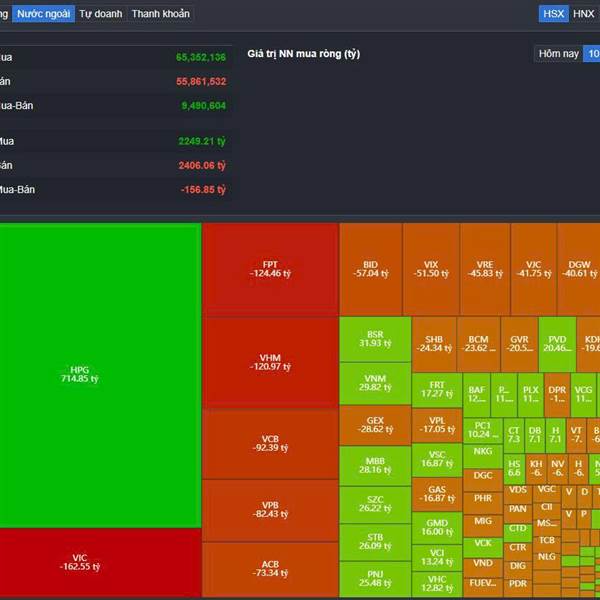Click the ACB -73.34 tỷ tile
This screenshot has height=600, width=600.
click(x=270, y=569)
